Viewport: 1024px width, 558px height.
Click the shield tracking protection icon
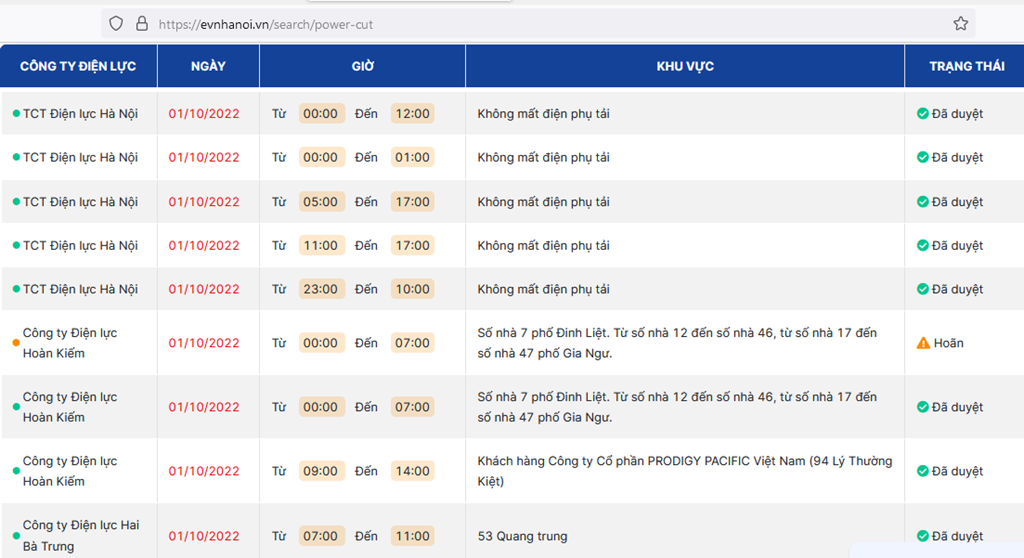tap(116, 24)
